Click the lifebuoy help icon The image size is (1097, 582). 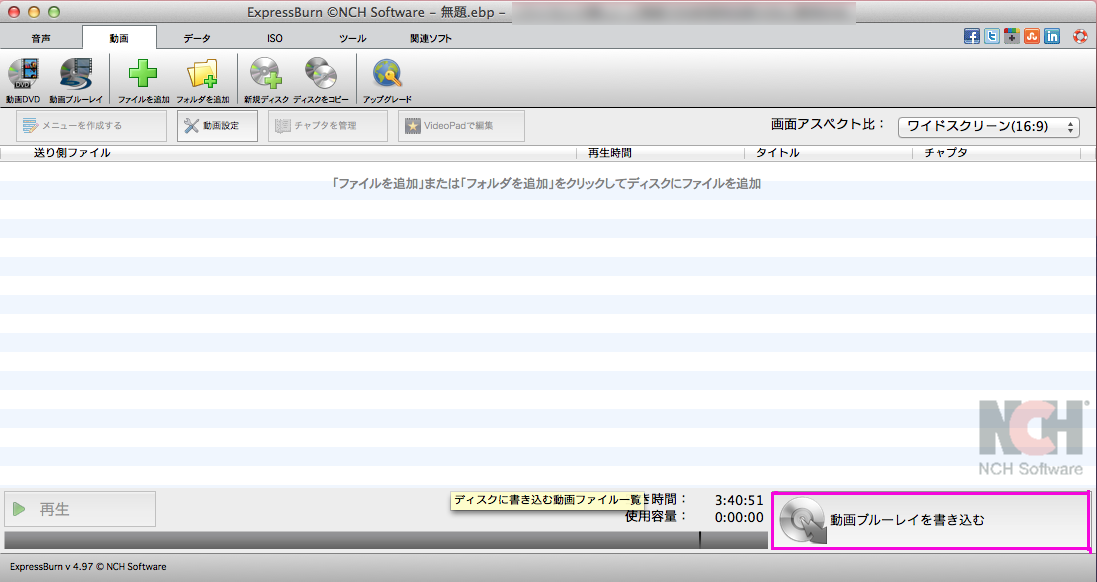(1080, 36)
